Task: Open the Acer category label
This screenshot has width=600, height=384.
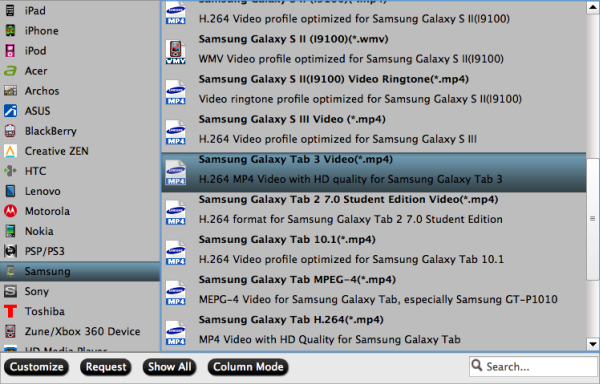Action: click(x=36, y=71)
